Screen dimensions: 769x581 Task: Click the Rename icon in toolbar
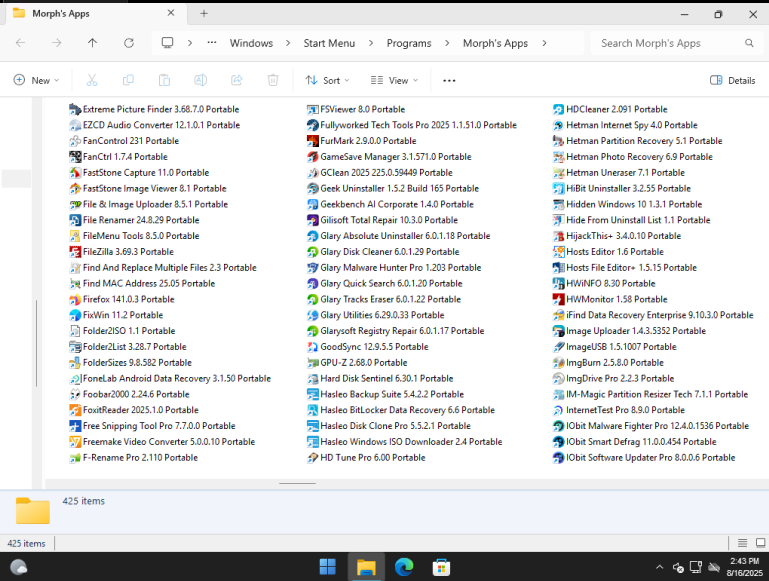coord(201,80)
